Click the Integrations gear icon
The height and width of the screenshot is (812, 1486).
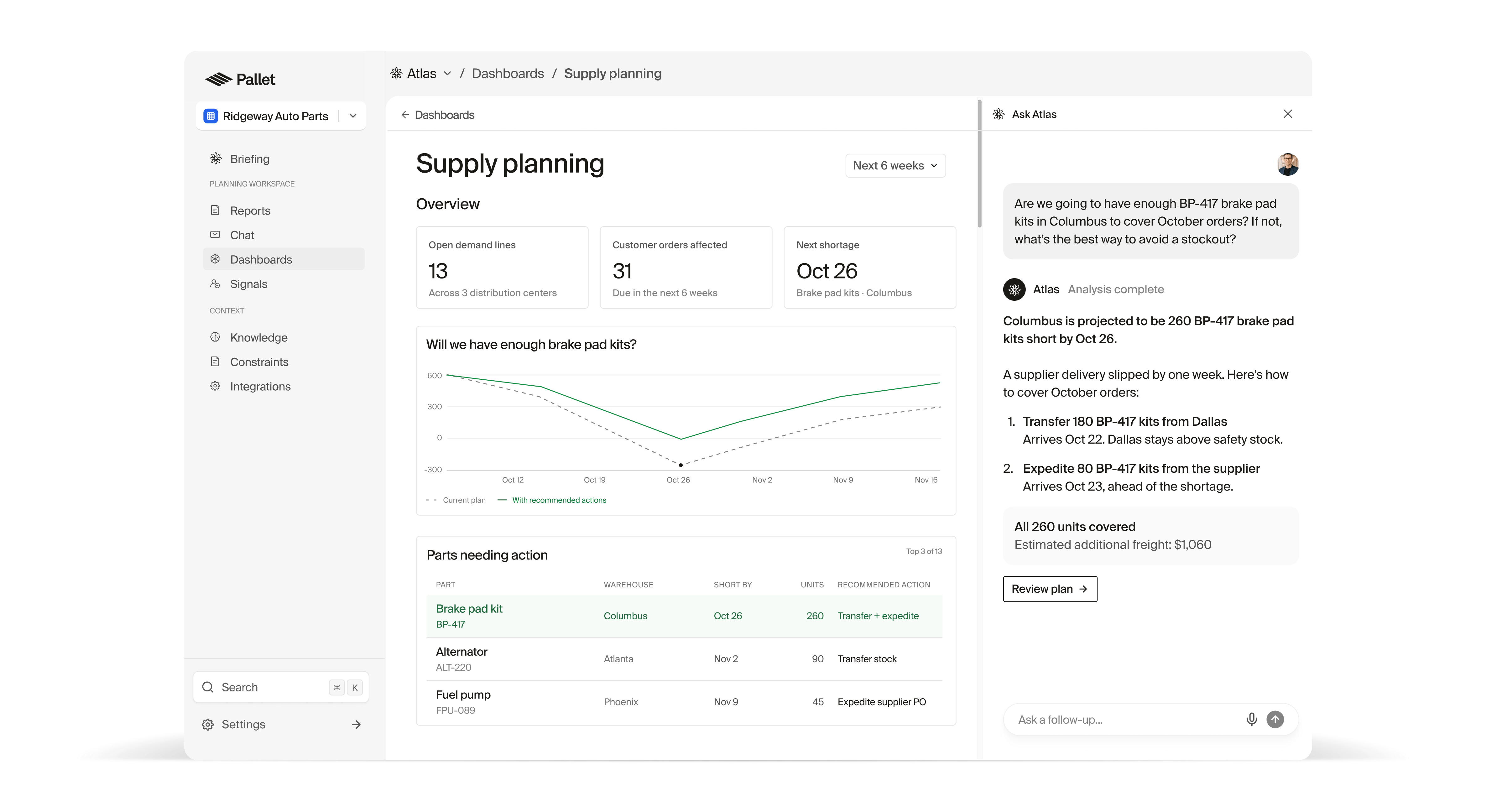click(215, 386)
